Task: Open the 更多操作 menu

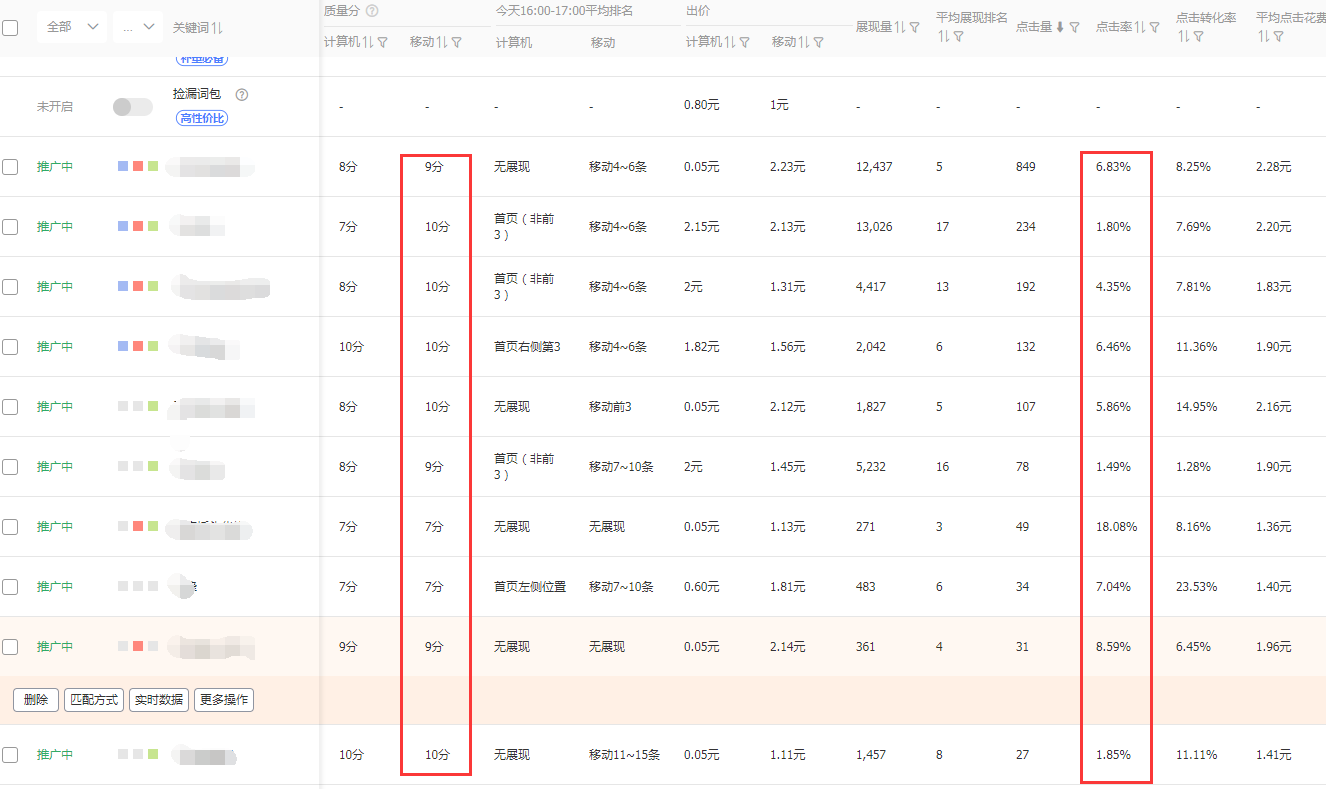Action: pyautogui.click(x=224, y=700)
